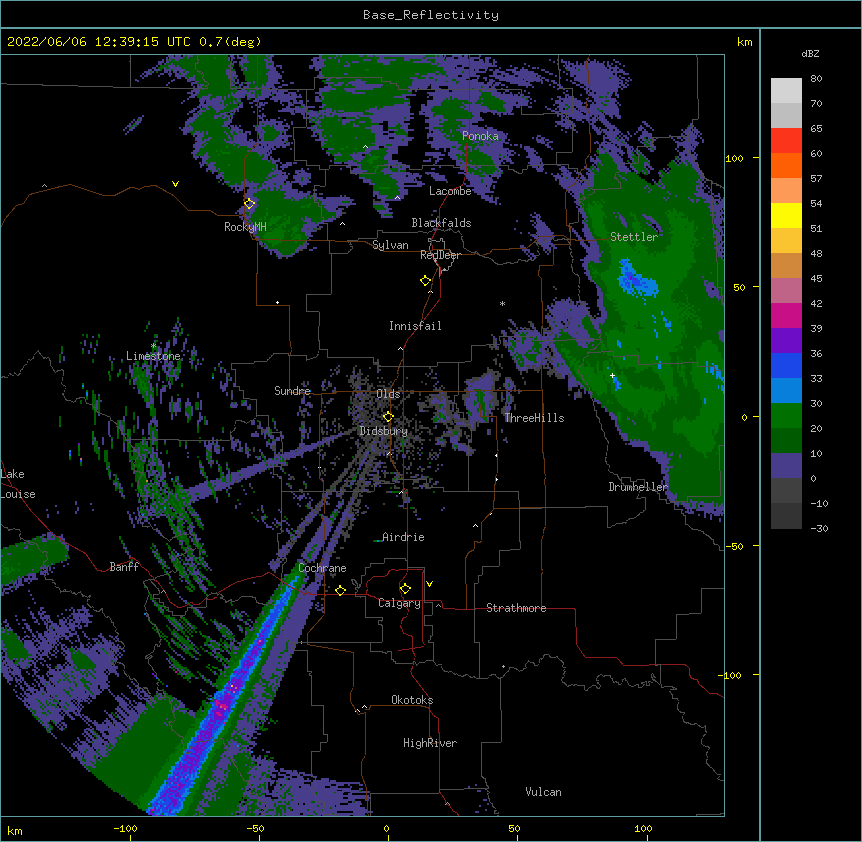Click the Airdrie city label
Viewport: 862px width, 842px height.
[x=403, y=537]
